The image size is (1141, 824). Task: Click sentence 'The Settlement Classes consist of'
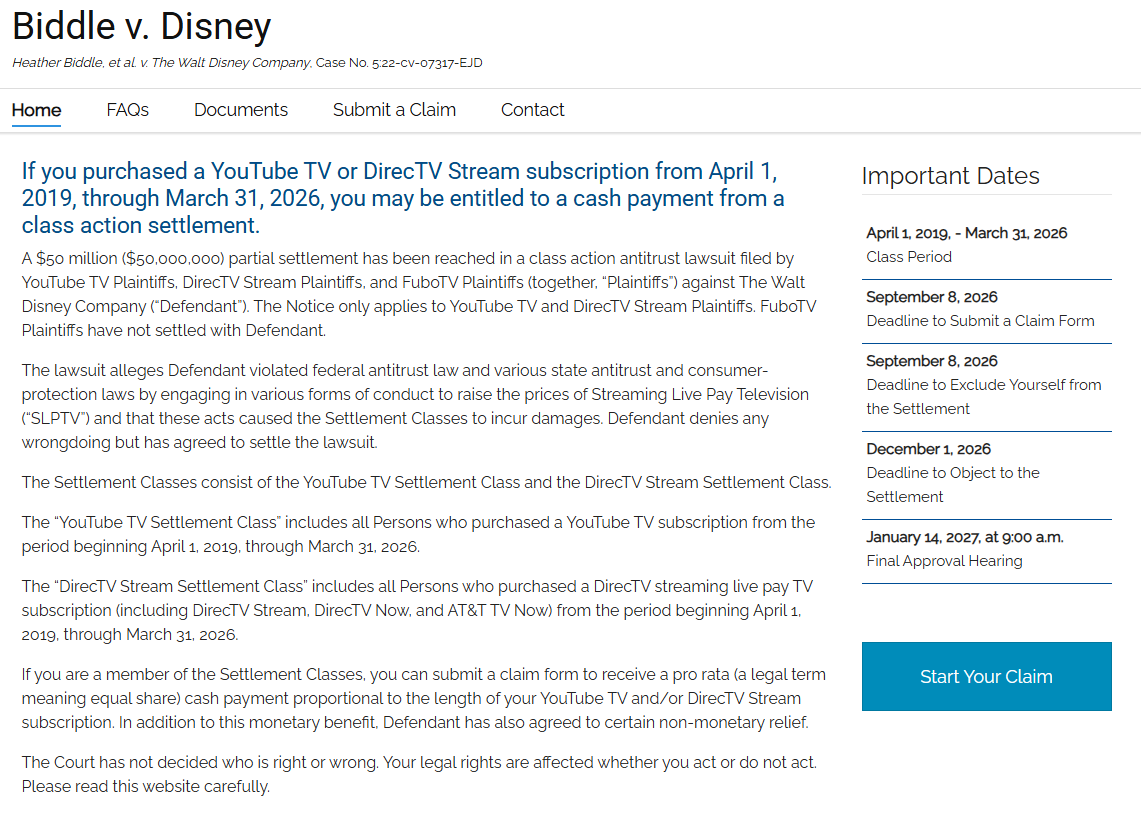point(426,483)
